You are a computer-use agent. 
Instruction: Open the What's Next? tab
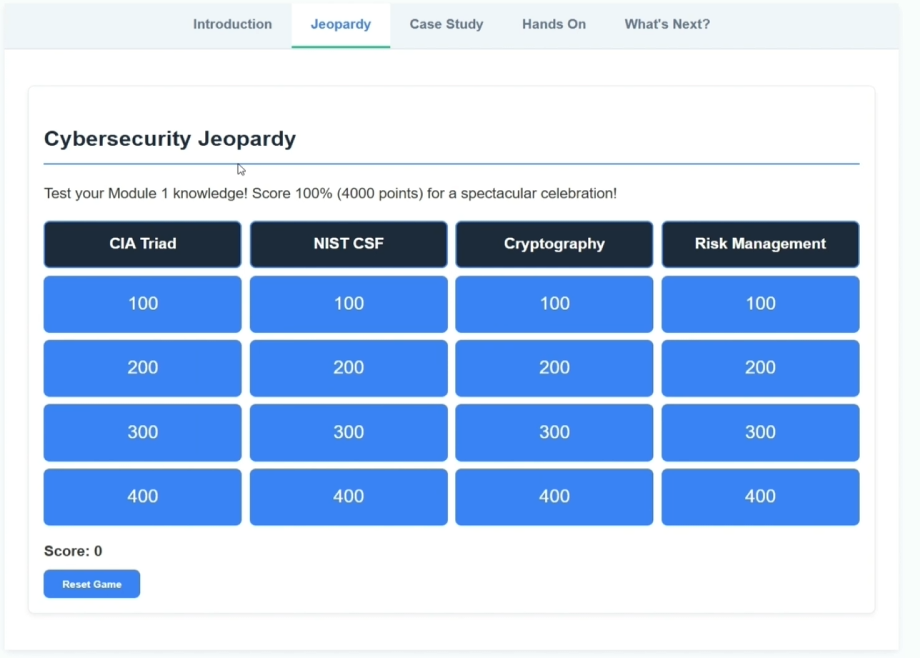tap(667, 24)
